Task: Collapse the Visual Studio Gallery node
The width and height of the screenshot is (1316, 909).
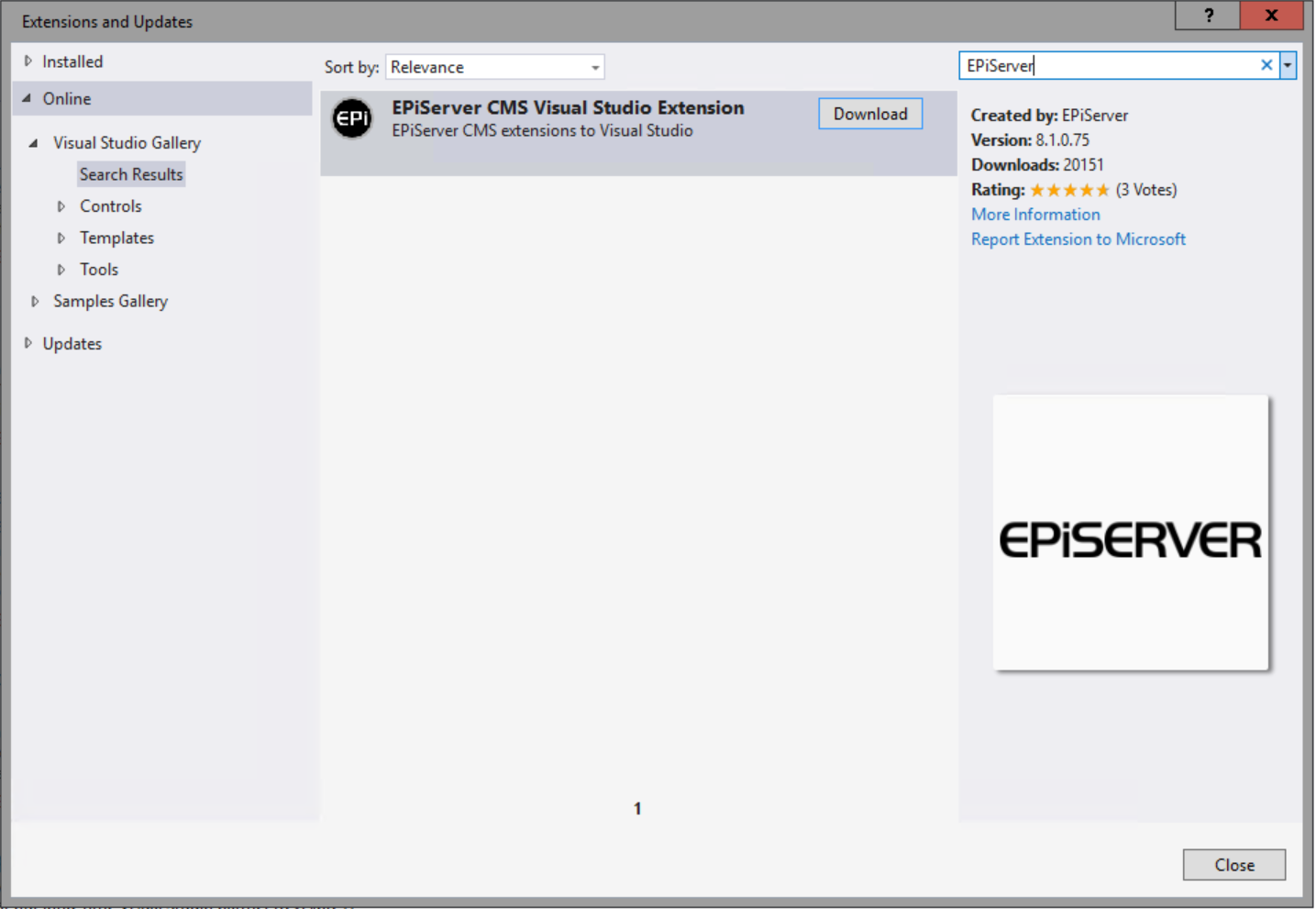Action: (34, 143)
